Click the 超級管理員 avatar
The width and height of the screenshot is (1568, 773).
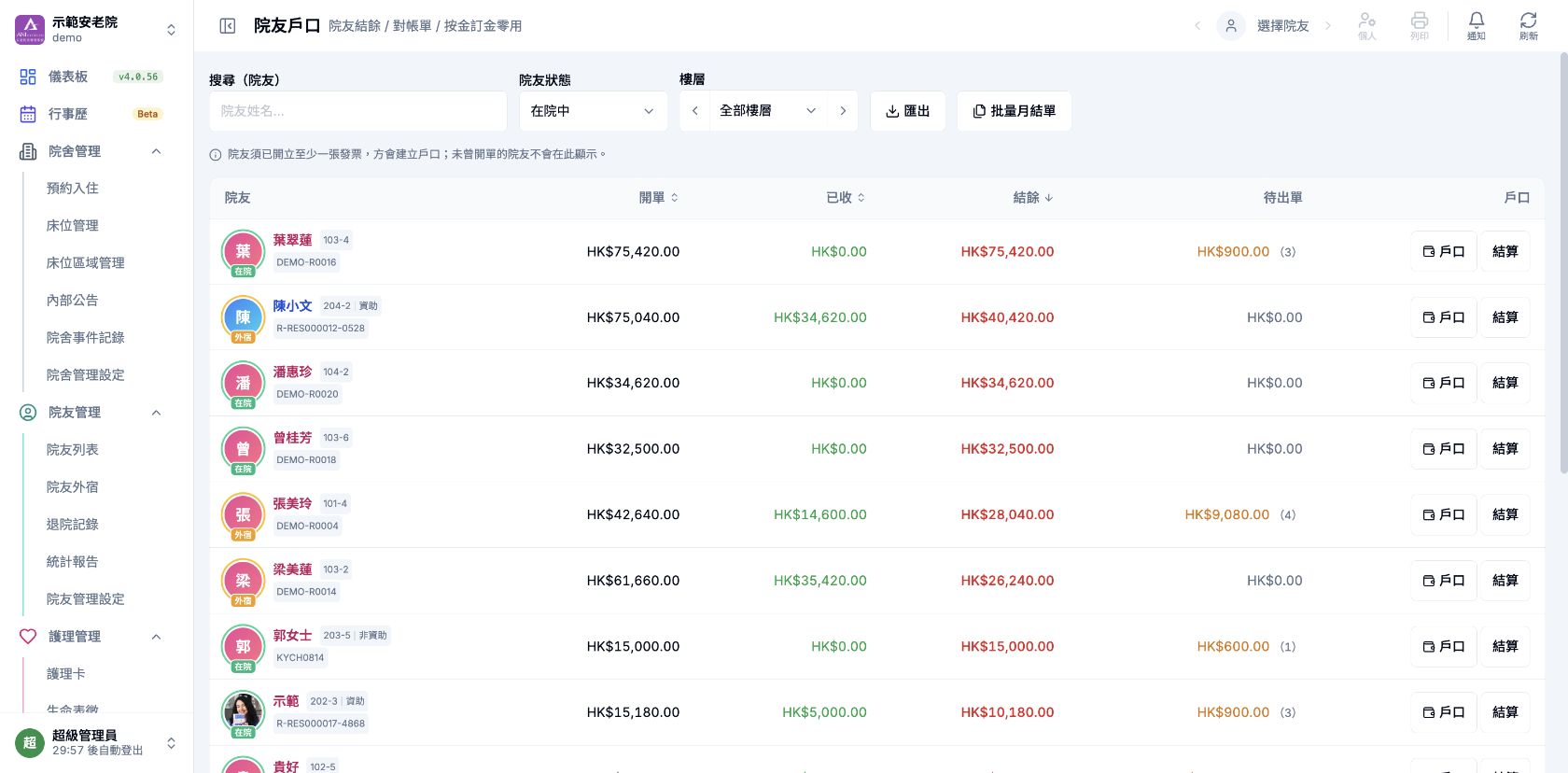click(30, 743)
